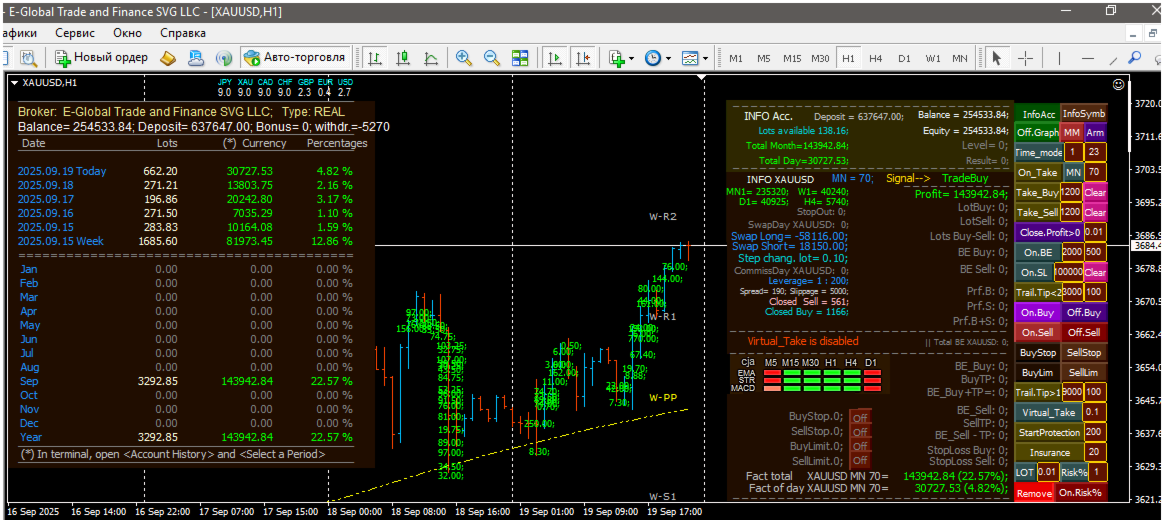Click the Risk% value field
1168x520 pixels.
(x=1096, y=472)
